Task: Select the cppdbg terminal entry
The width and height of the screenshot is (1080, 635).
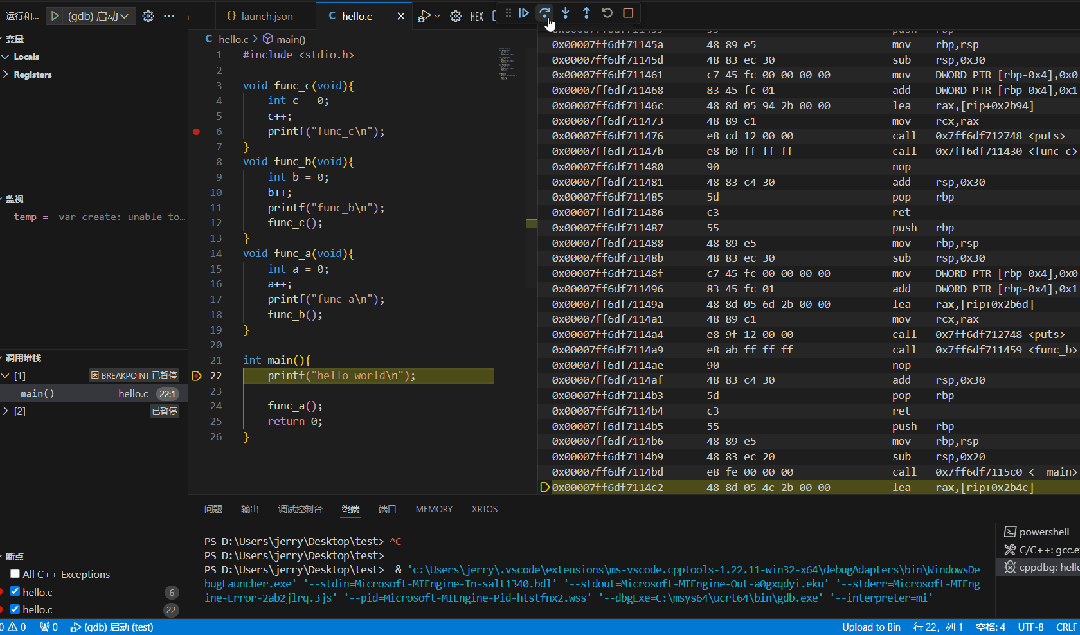Action: pos(1038,568)
